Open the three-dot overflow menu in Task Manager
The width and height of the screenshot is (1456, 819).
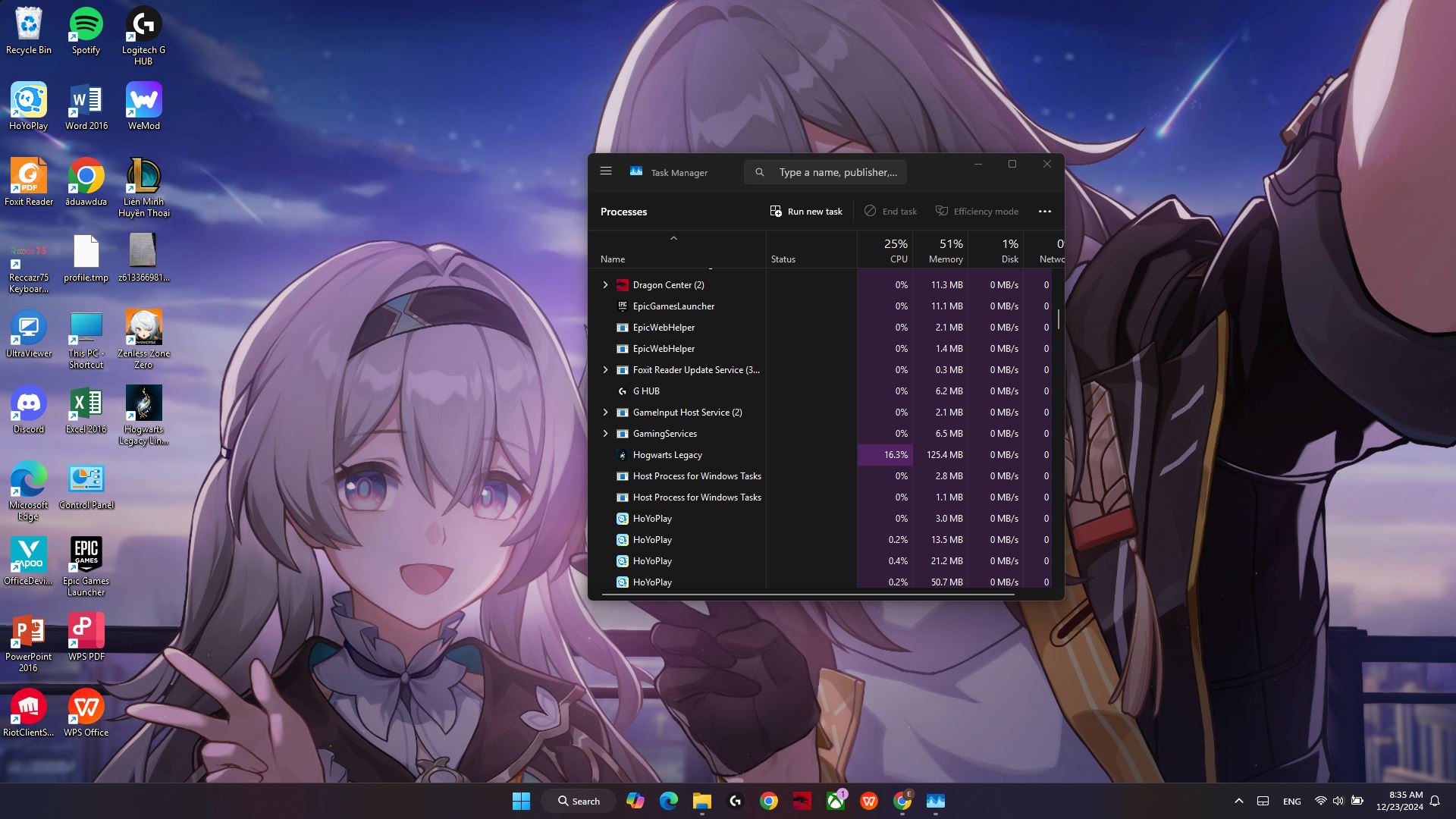click(x=1044, y=211)
